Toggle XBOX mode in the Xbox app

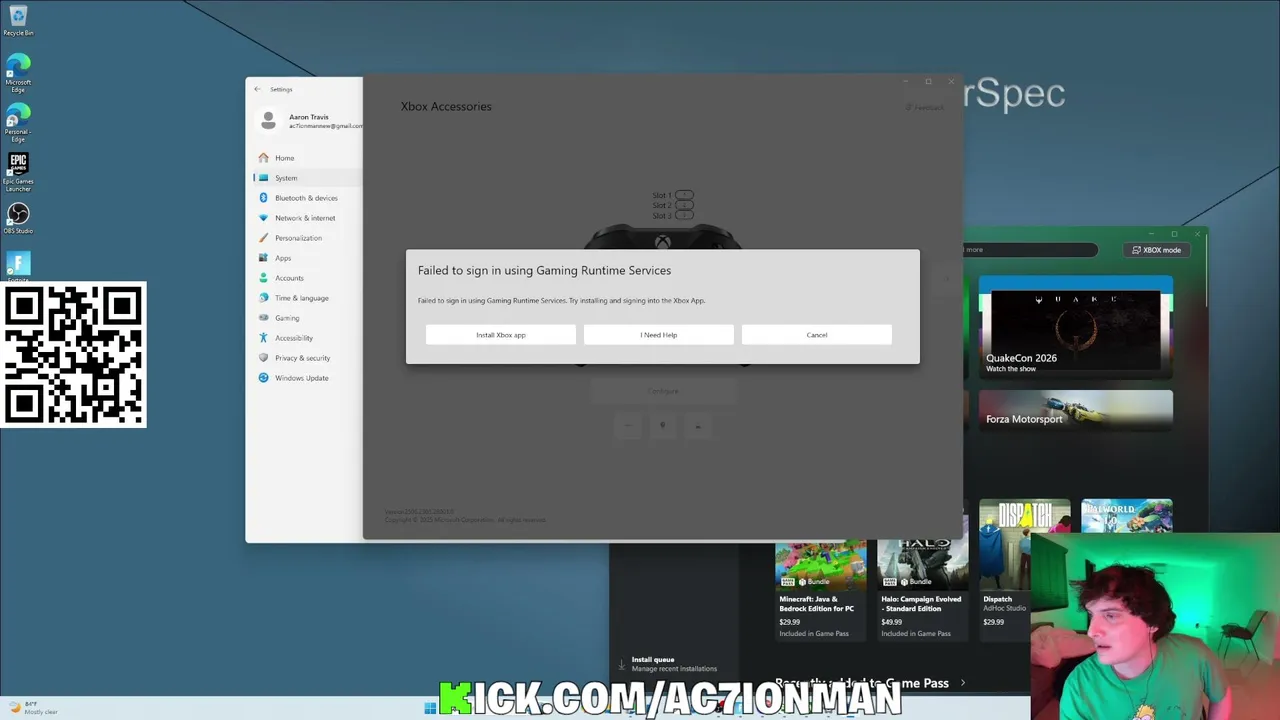(1157, 250)
